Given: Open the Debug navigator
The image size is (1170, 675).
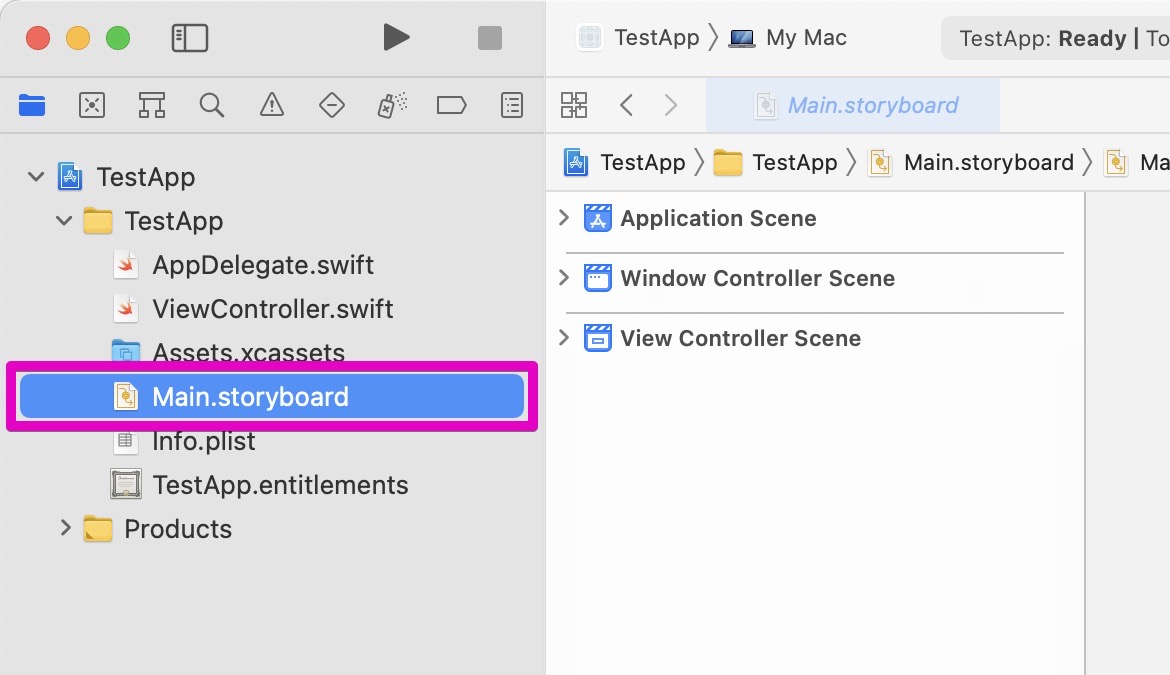Looking at the screenshot, I should (391, 105).
